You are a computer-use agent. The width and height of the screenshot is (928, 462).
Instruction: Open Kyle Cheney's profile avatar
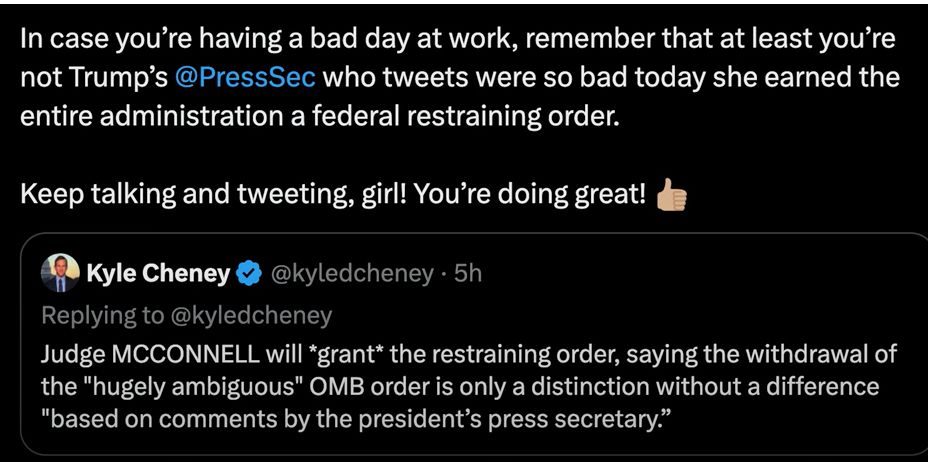(59, 273)
